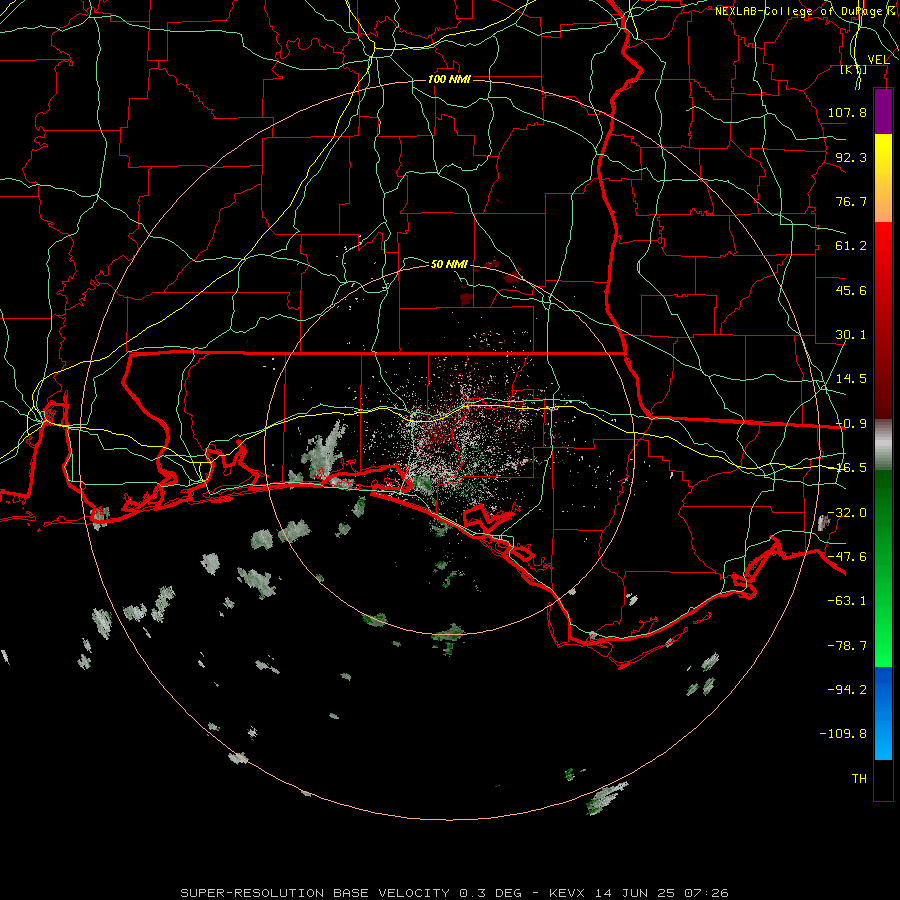Click the bright green segment of the velocity color bar
This screenshot has height=900, width=900.
(x=883, y=568)
